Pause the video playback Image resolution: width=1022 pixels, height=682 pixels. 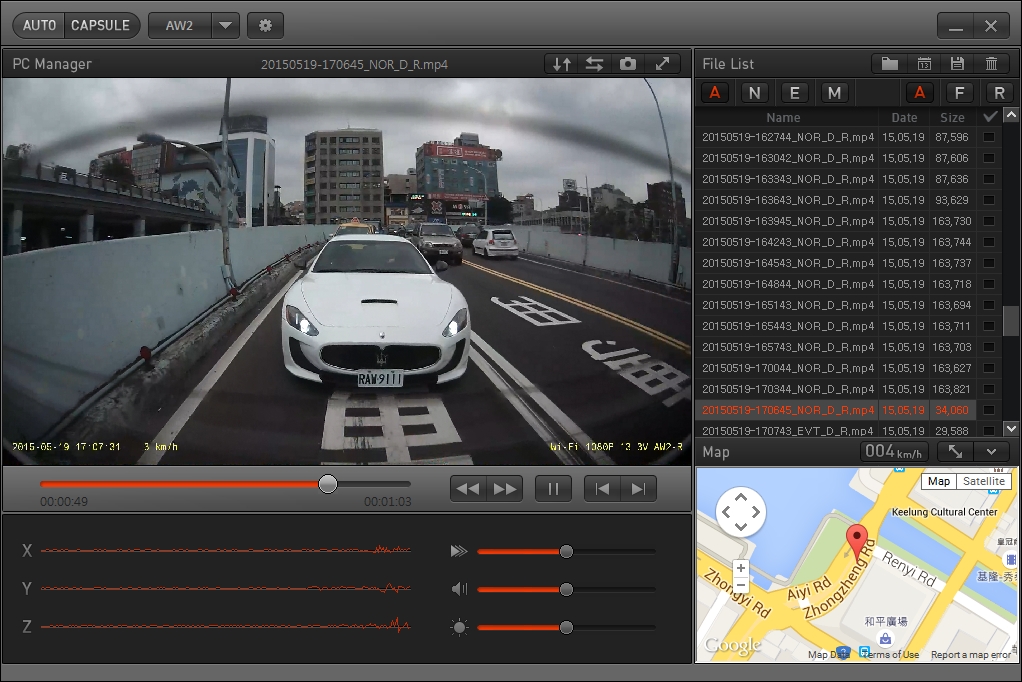[553, 489]
